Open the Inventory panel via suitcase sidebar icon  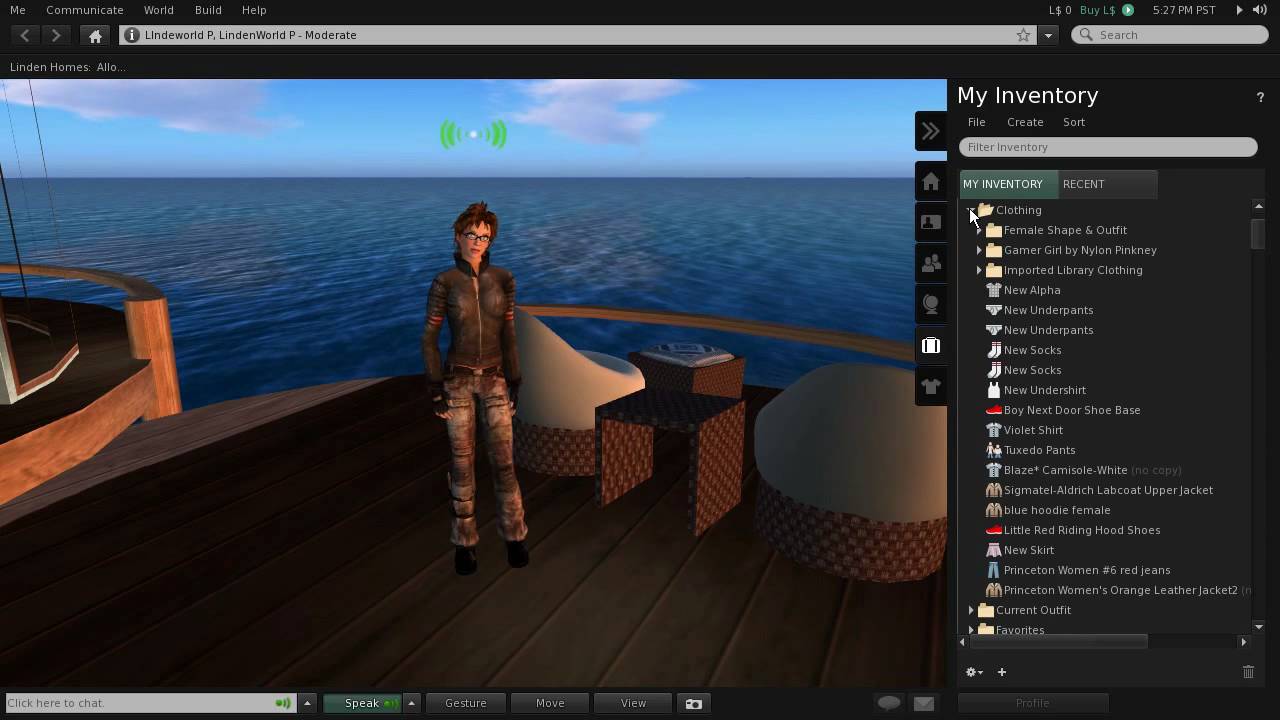(x=930, y=345)
